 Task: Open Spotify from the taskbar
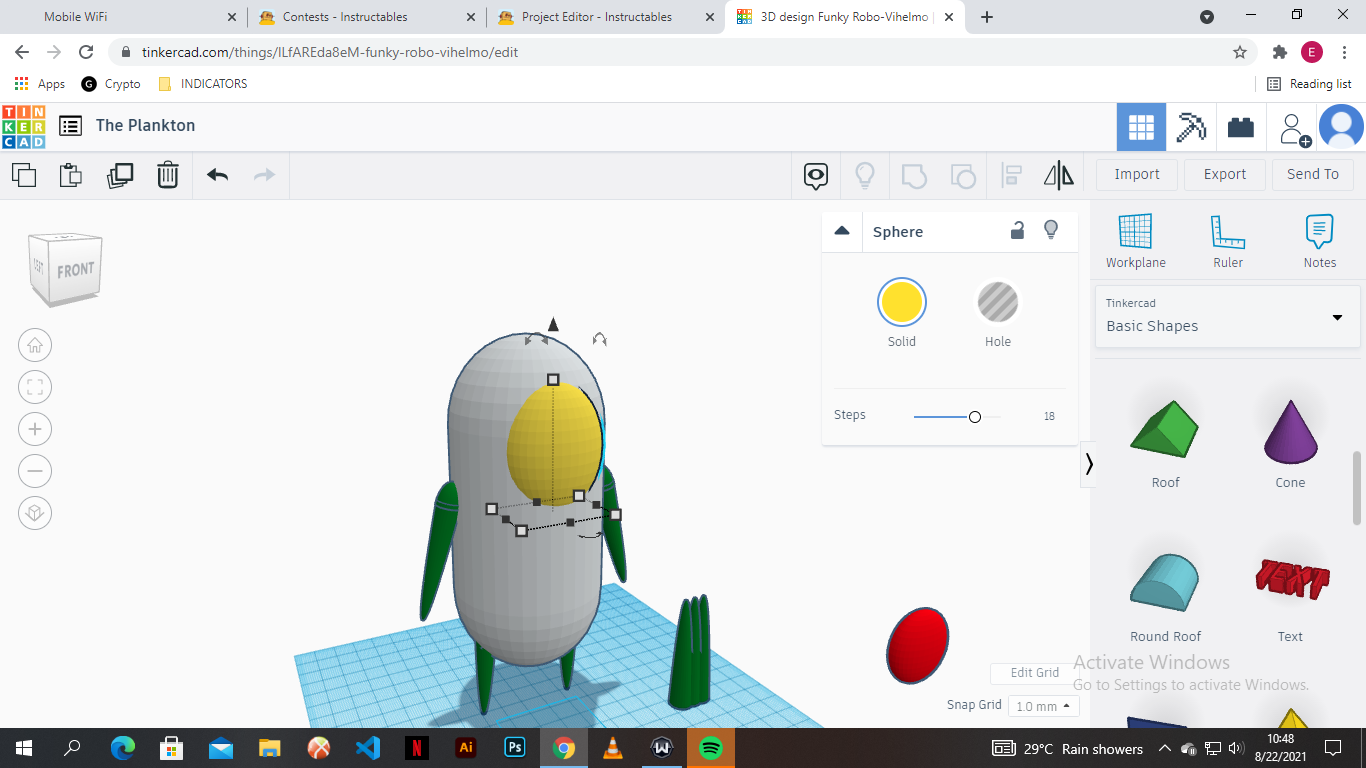[x=711, y=748]
